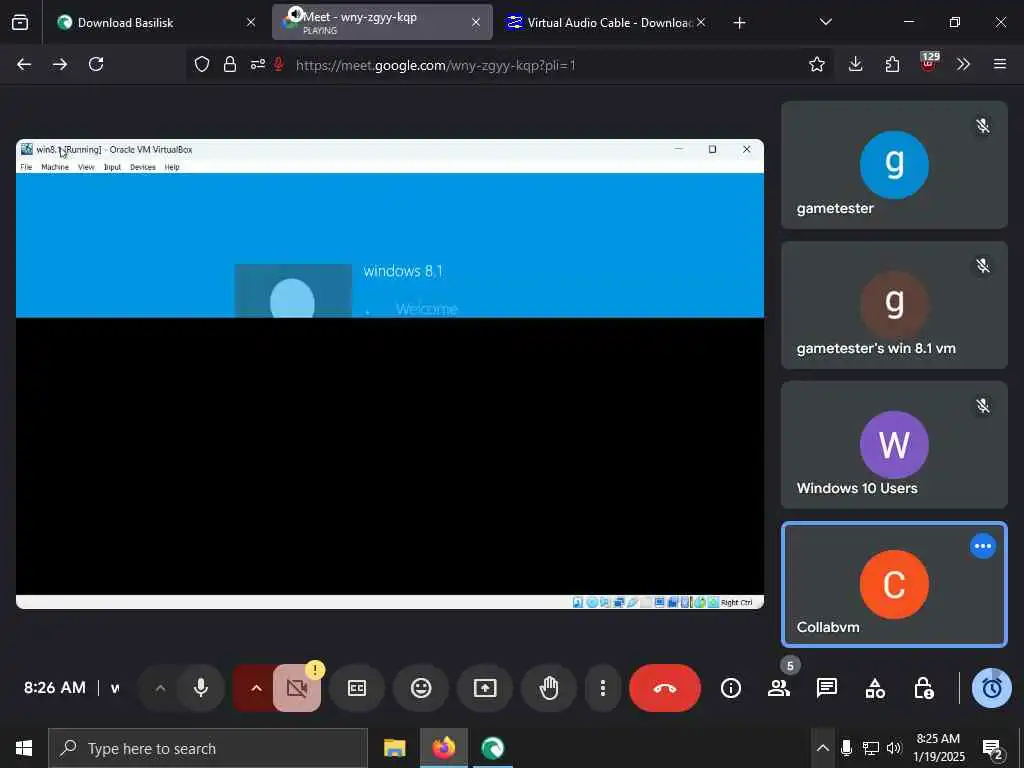Raise your hand in the meeting

tap(549, 688)
